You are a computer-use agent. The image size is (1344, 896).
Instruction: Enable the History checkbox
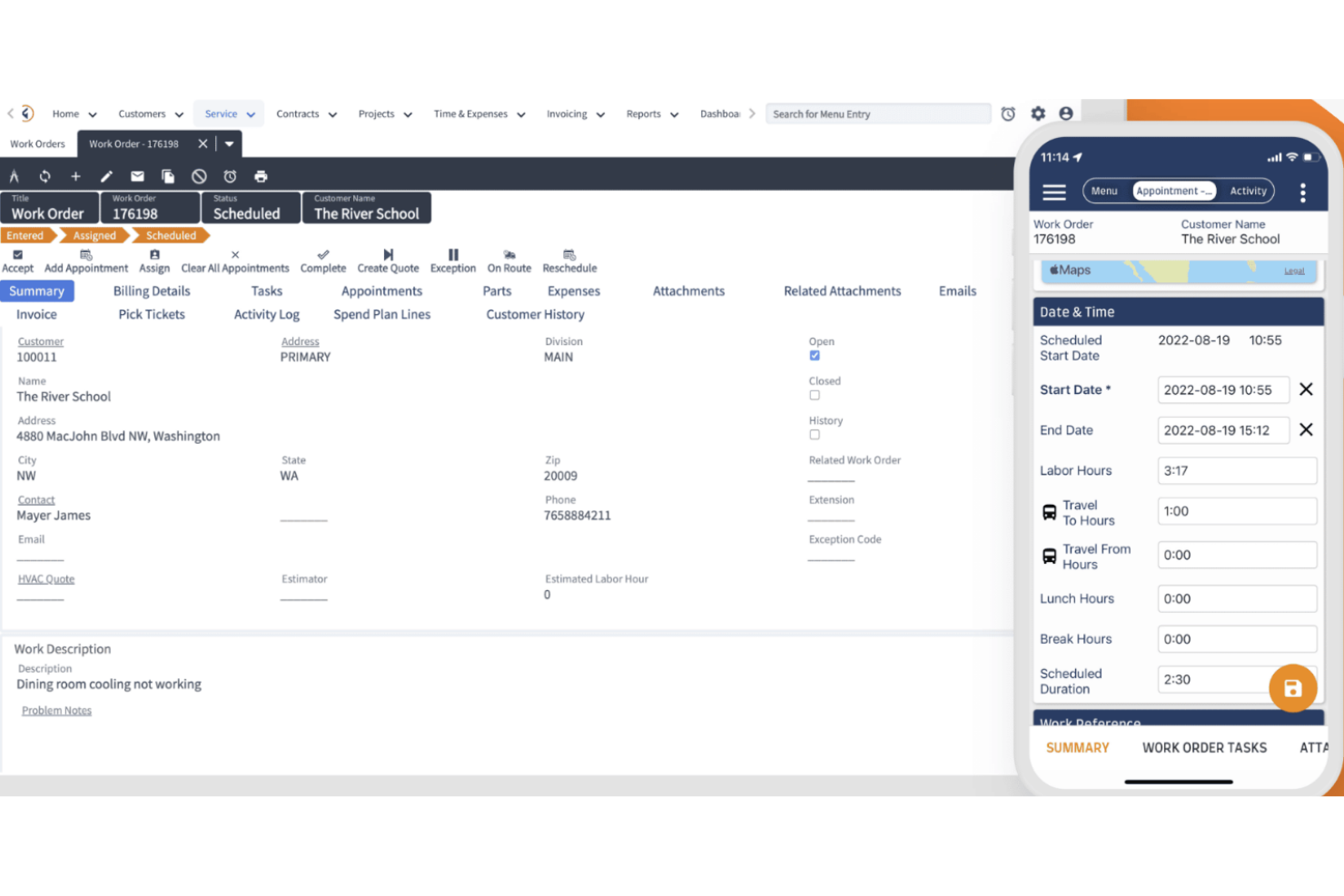pos(815,434)
